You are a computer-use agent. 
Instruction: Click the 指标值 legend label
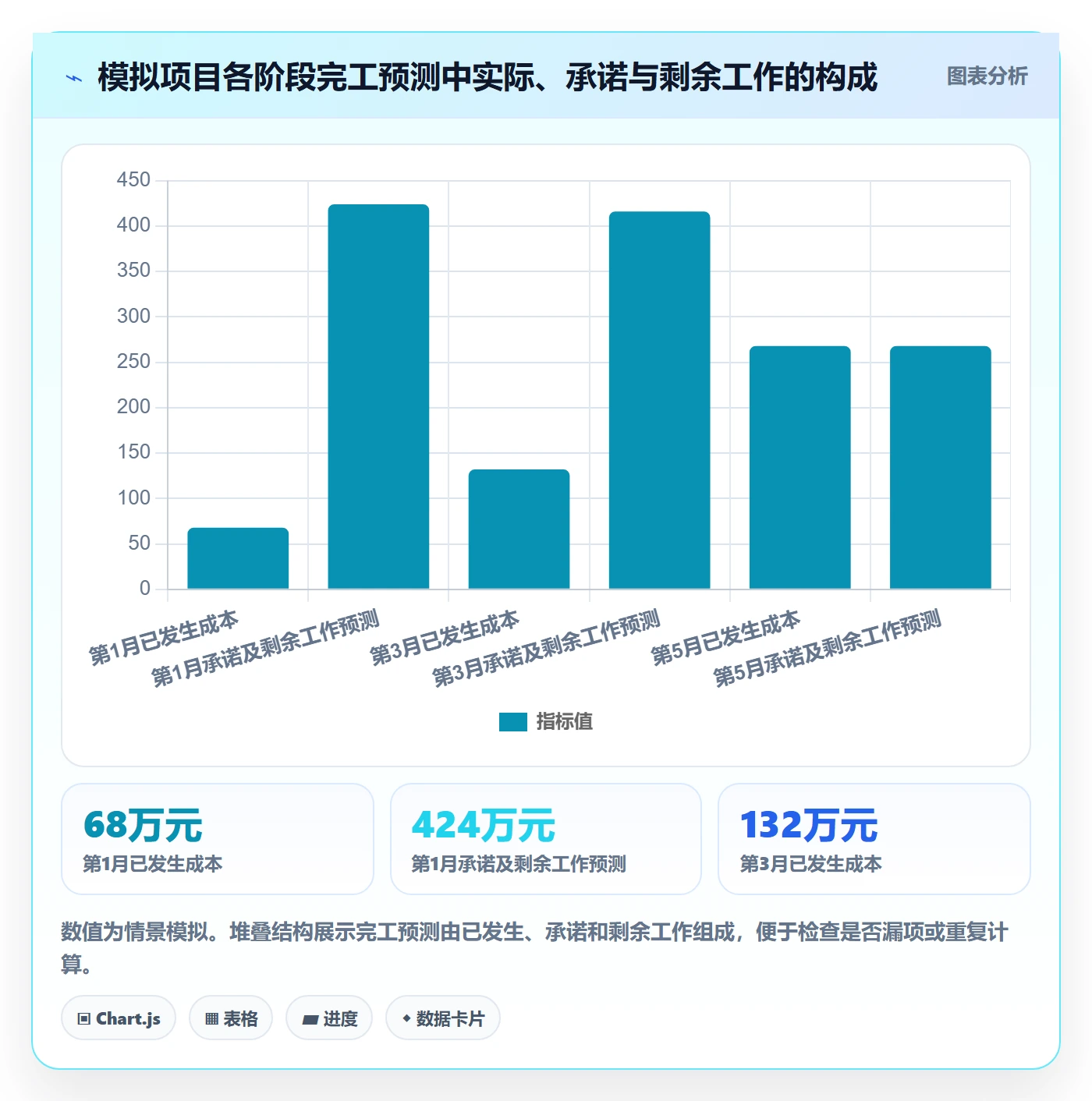[x=564, y=722]
